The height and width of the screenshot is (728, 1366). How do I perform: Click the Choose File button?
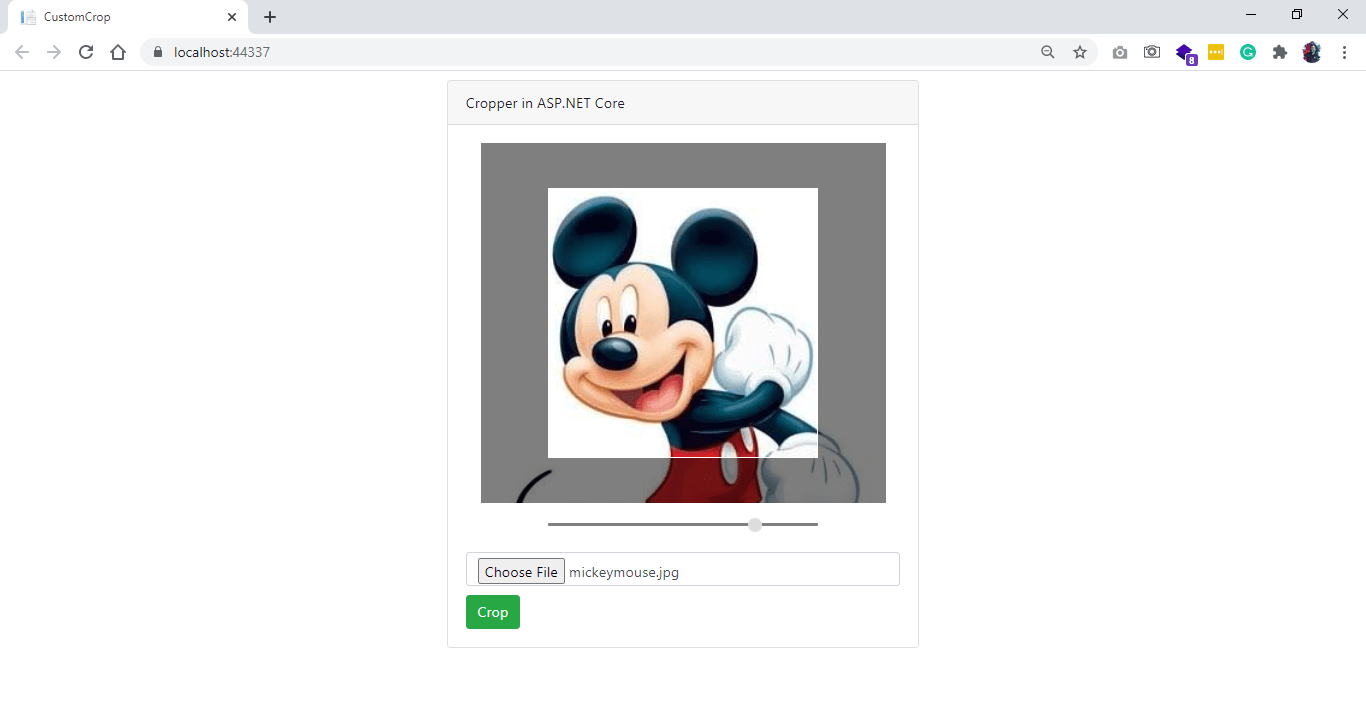tap(521, 572)
